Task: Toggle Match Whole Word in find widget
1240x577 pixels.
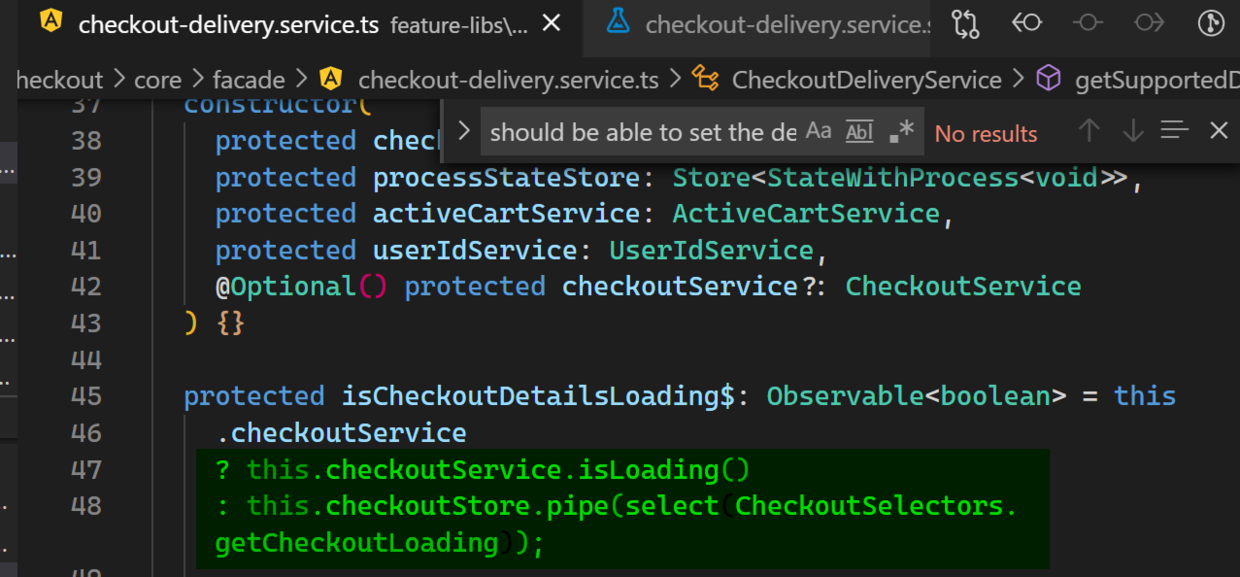Action: coord(860,131)
